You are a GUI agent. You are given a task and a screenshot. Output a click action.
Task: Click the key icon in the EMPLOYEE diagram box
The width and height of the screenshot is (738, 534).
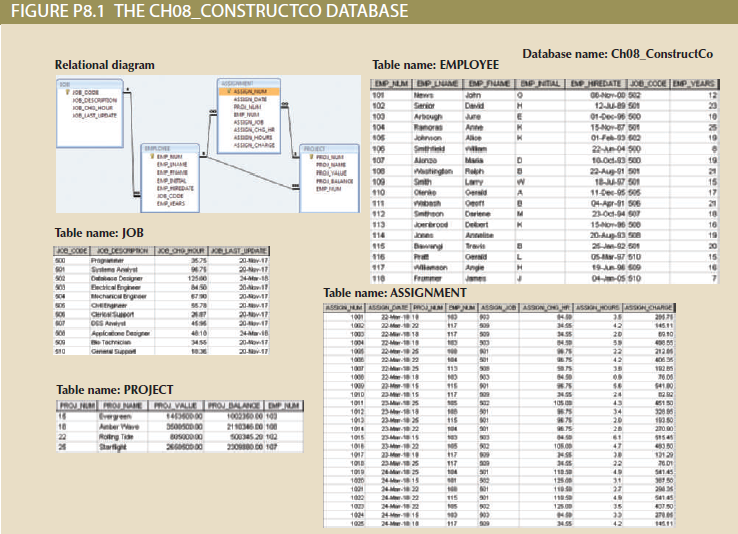tap(152, 157)
